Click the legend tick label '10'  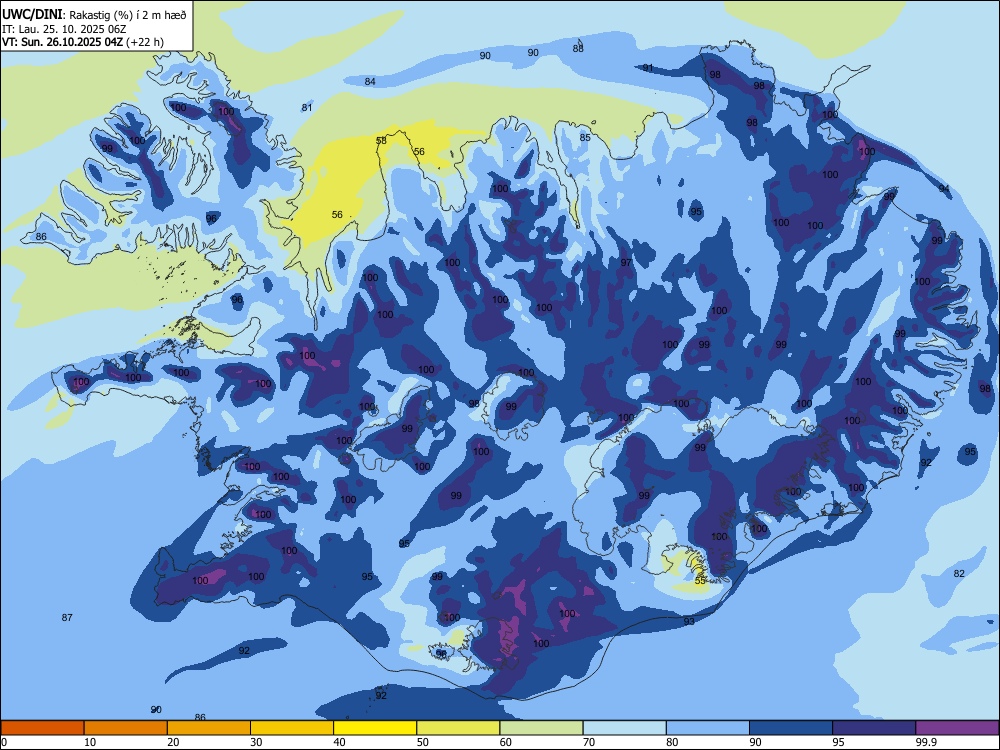pos(90,742)
